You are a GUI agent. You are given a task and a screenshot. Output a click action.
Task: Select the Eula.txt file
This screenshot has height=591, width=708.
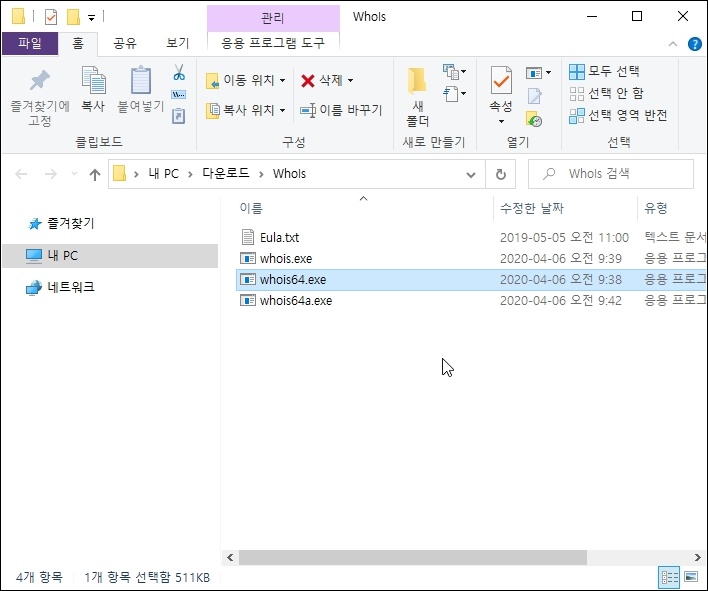click(x=471, y=237)
